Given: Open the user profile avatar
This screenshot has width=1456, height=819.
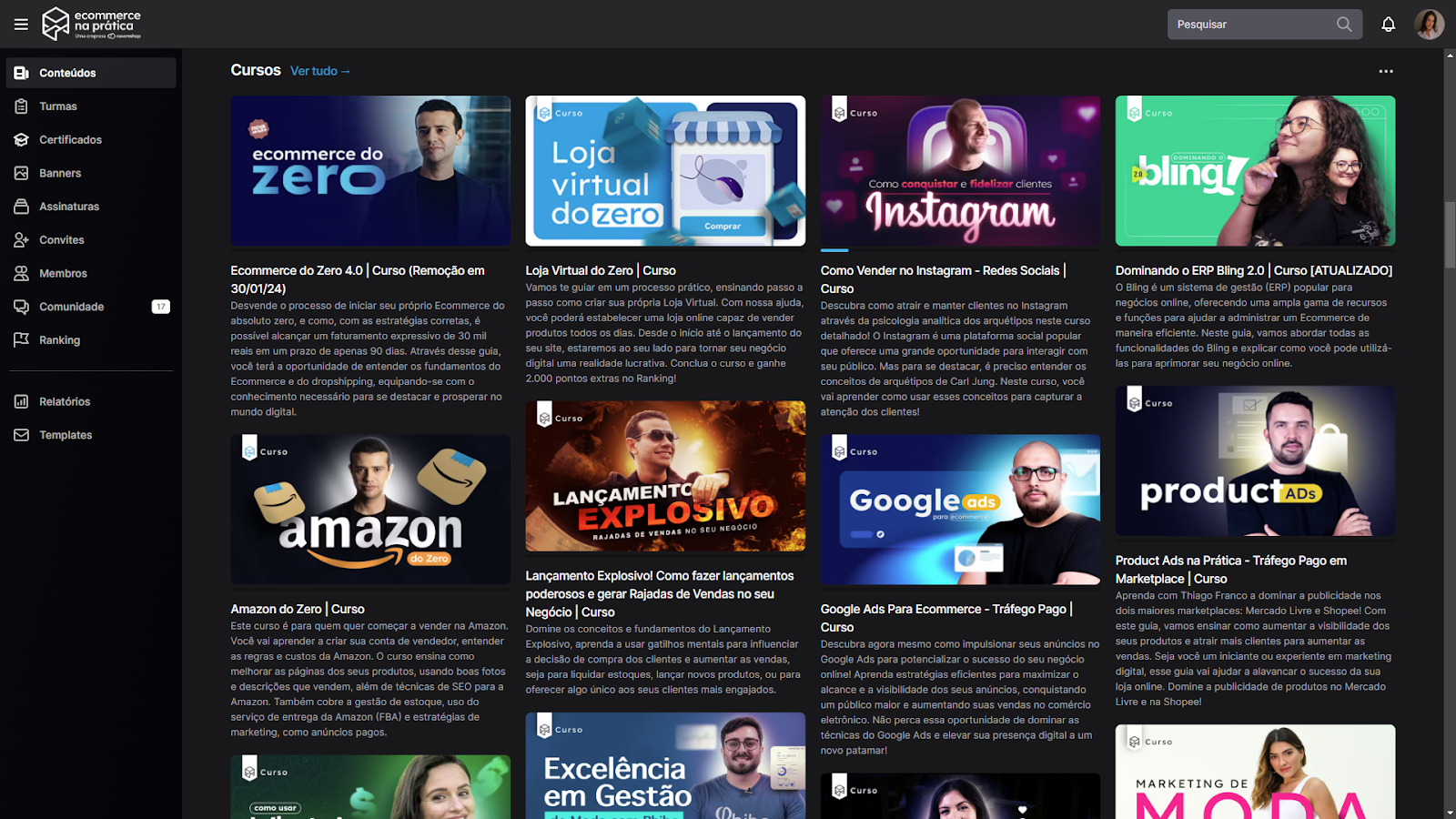Looking at the screenshot, I should (x=1429, y=25).
